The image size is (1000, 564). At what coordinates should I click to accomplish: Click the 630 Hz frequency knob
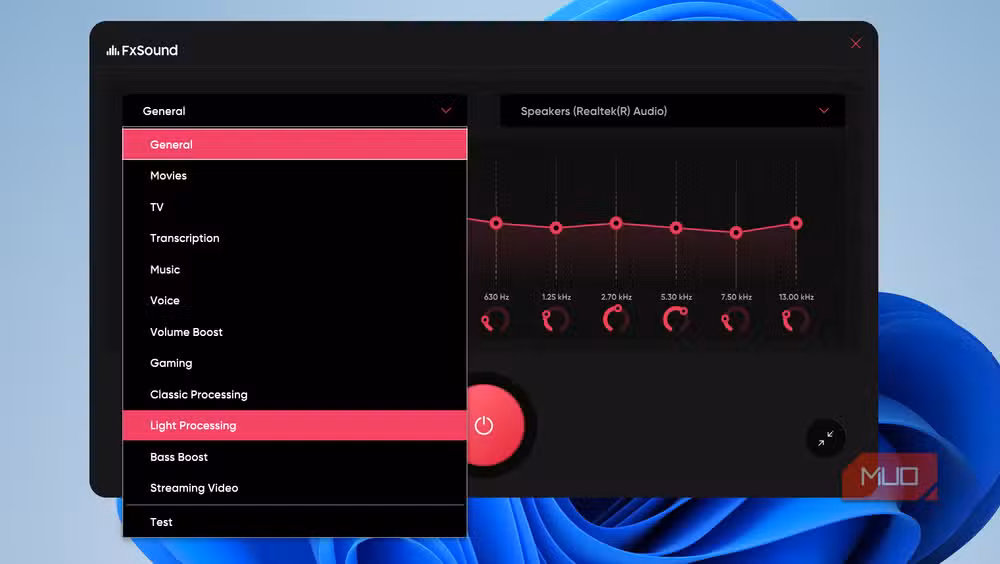(496, 320)
